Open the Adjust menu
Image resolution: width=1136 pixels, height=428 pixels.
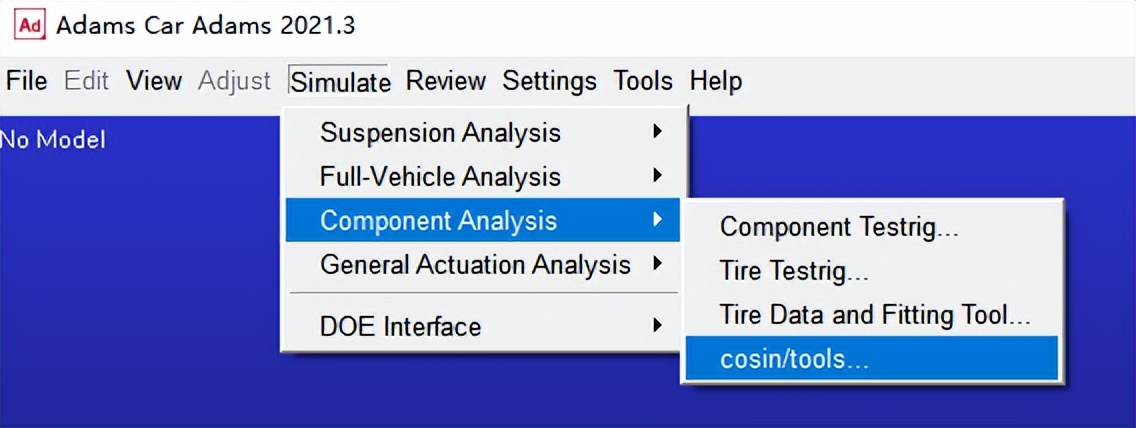point(234,81)
